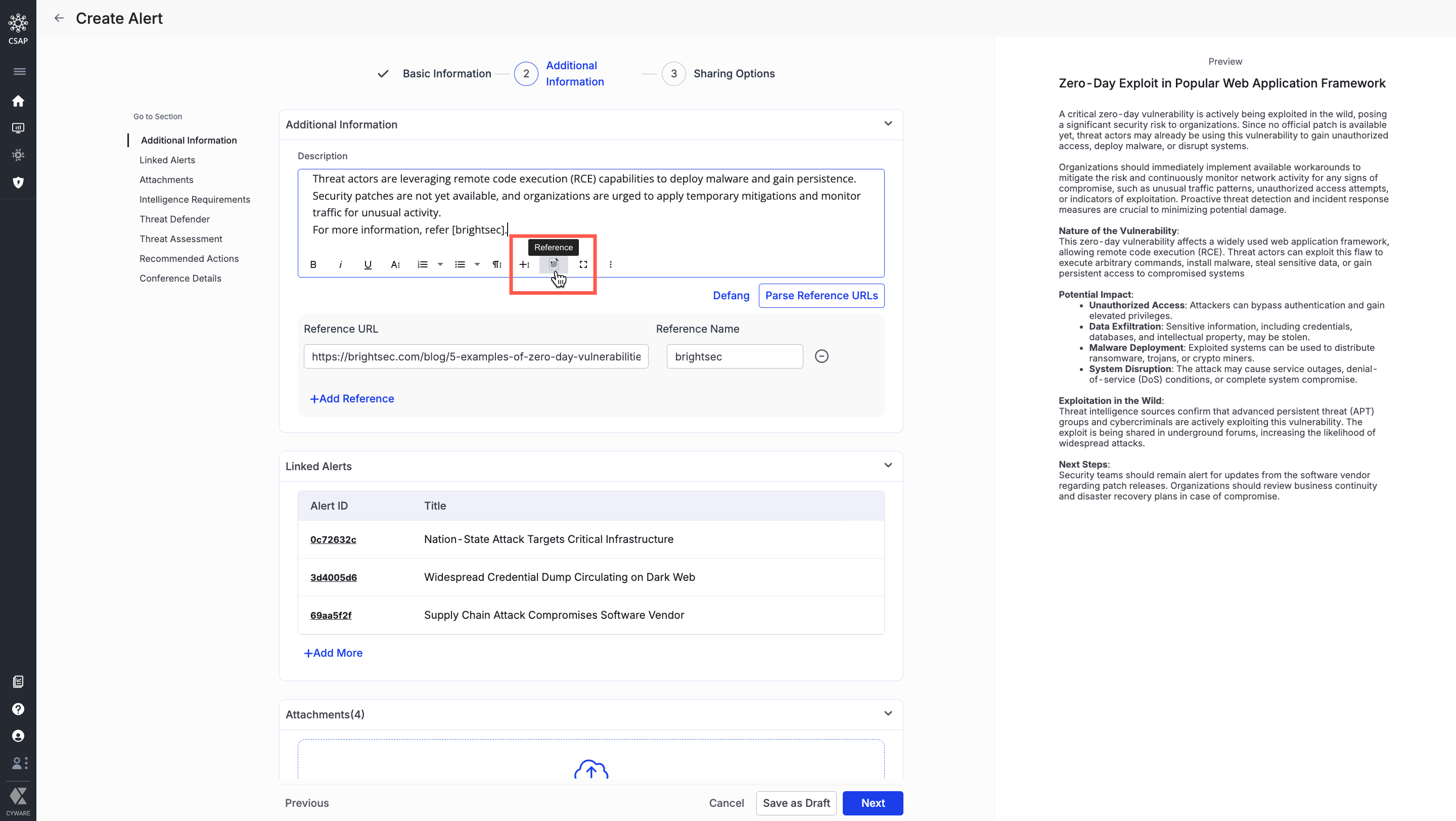Open fullscreen mode for description editor
Image resolution: width=1456 pixels, height=821 pixels.
pyautogui.click(x=583, y=264)
